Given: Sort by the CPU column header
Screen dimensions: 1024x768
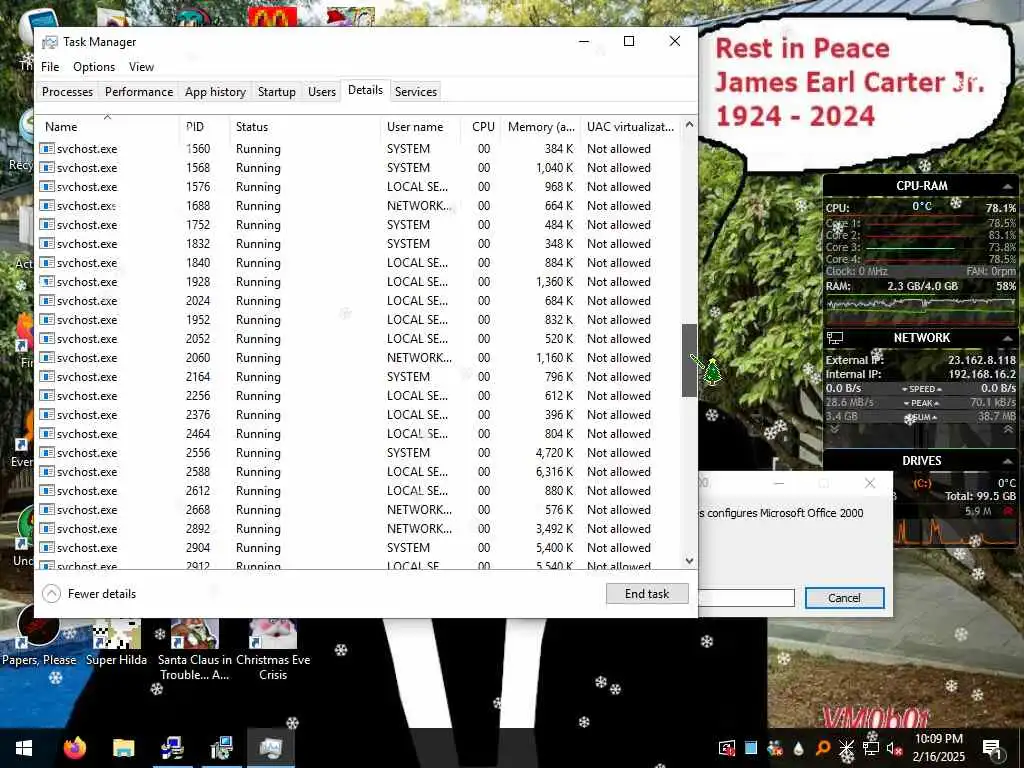Looking at the screenshot, I should tap(483, 126).
